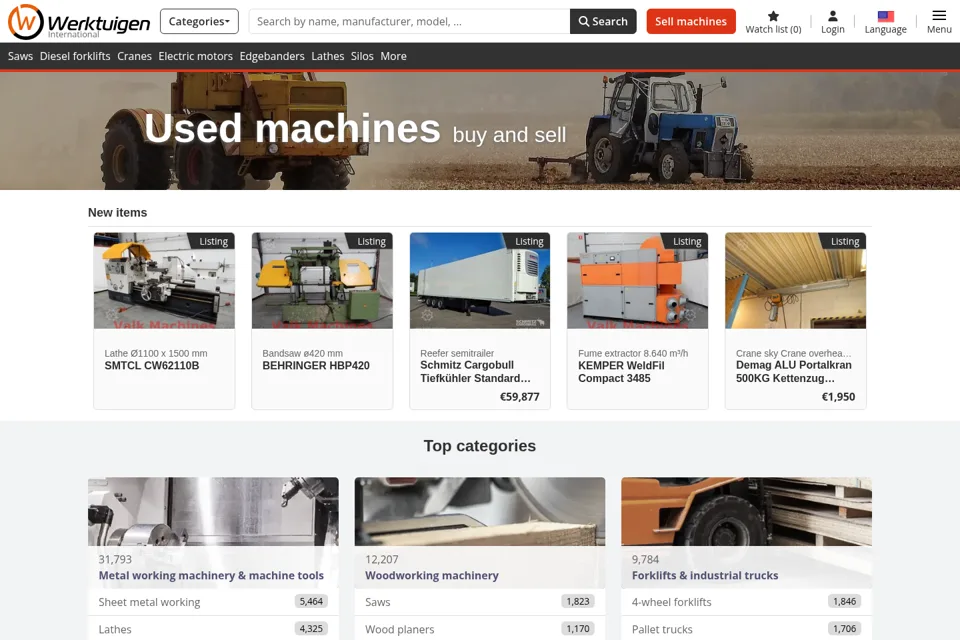The width and height of the screenshot is (960, 640).
Task: Click the New items heading
Action: coord(118,213)
